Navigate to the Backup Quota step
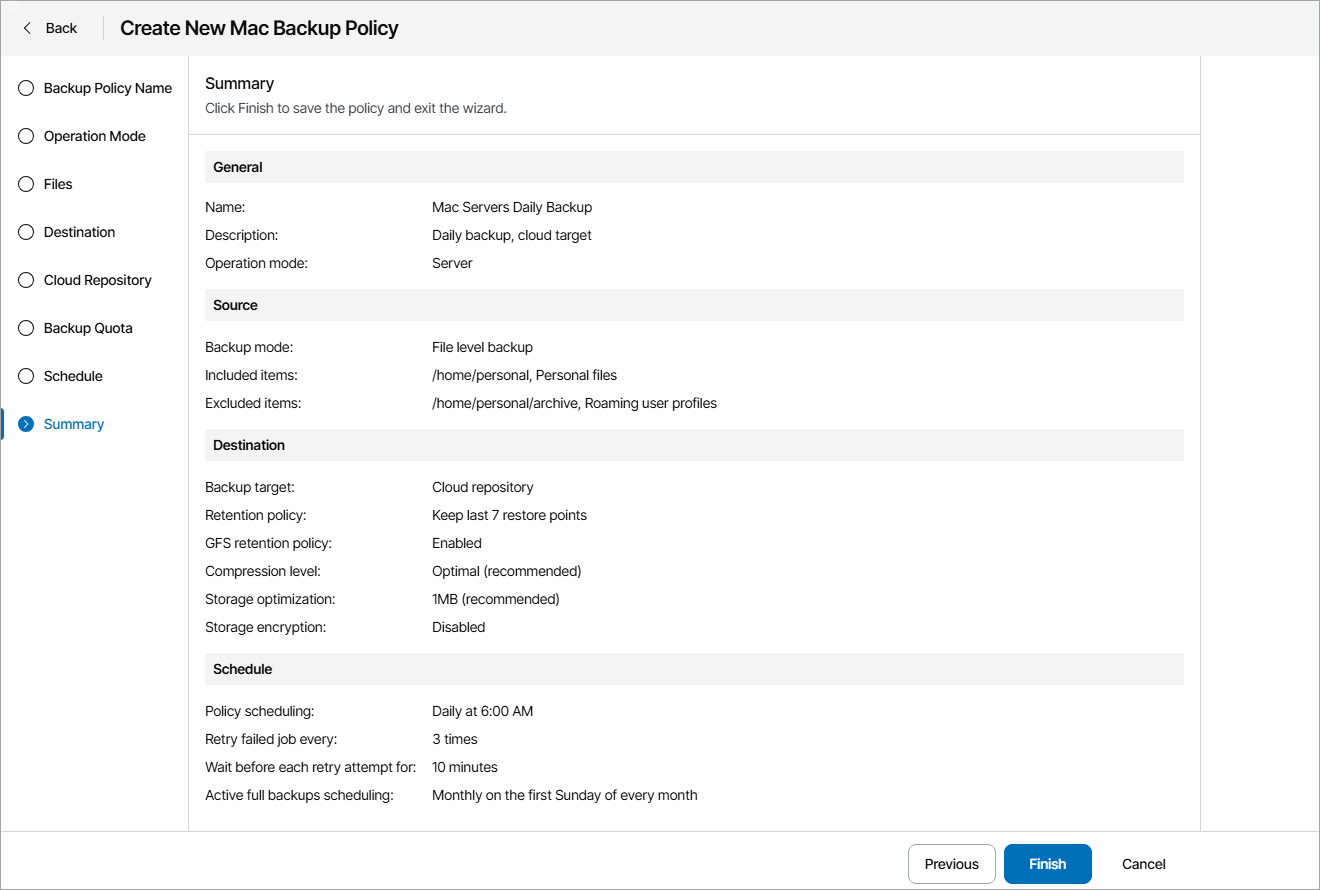 click(x=88, y=328)
